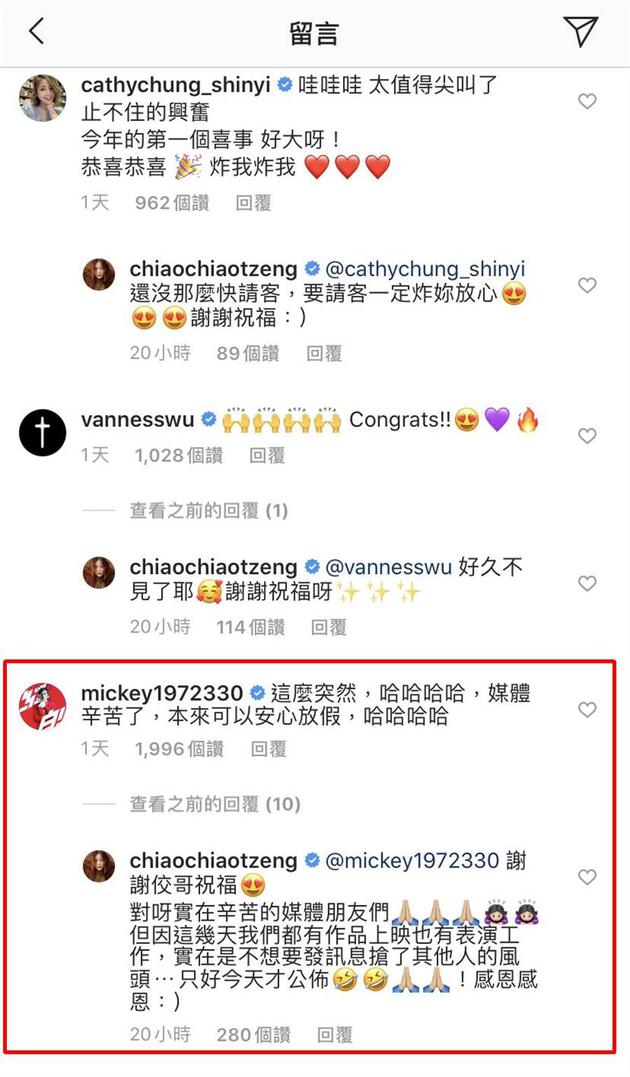The height and width of the screenshot is (1077, 630).
Task: Open vannesswu's black cross avatar
Action: [43, 433]
